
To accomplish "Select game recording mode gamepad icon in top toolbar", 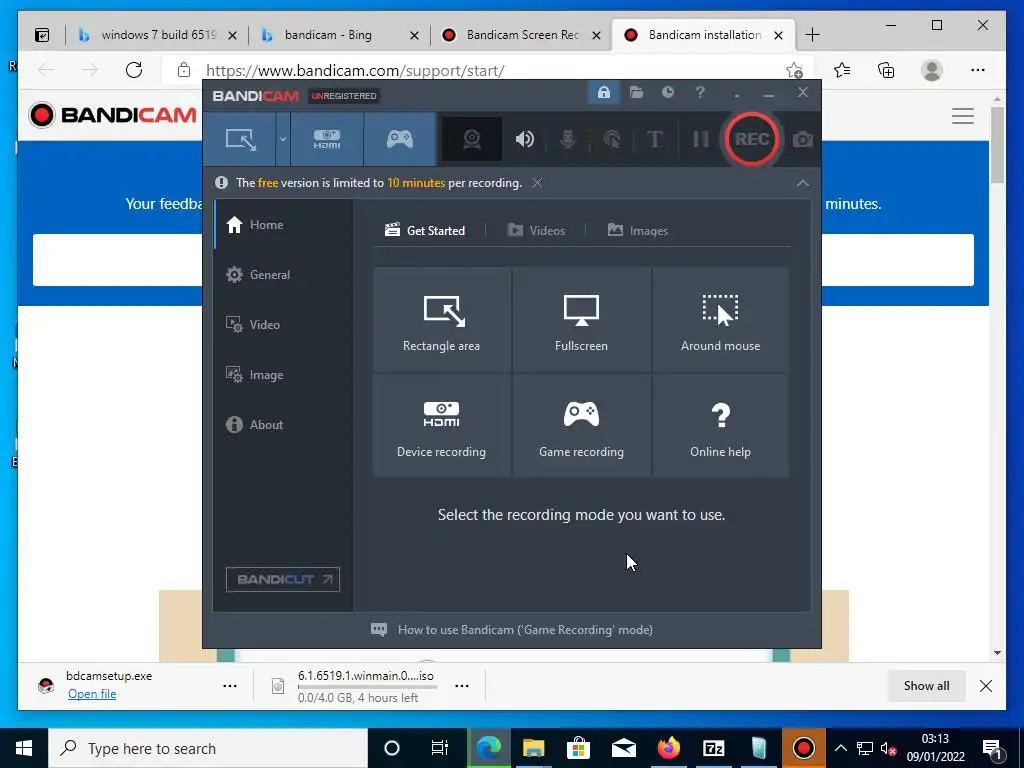I will click(x=400, y=139).
